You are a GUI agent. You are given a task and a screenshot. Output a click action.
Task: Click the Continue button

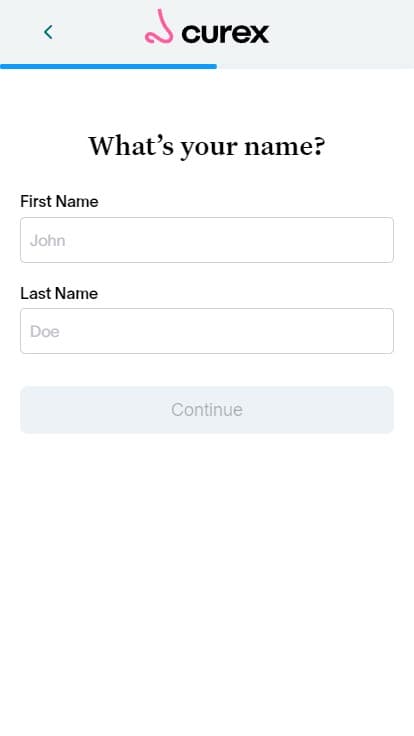[207, 410]
